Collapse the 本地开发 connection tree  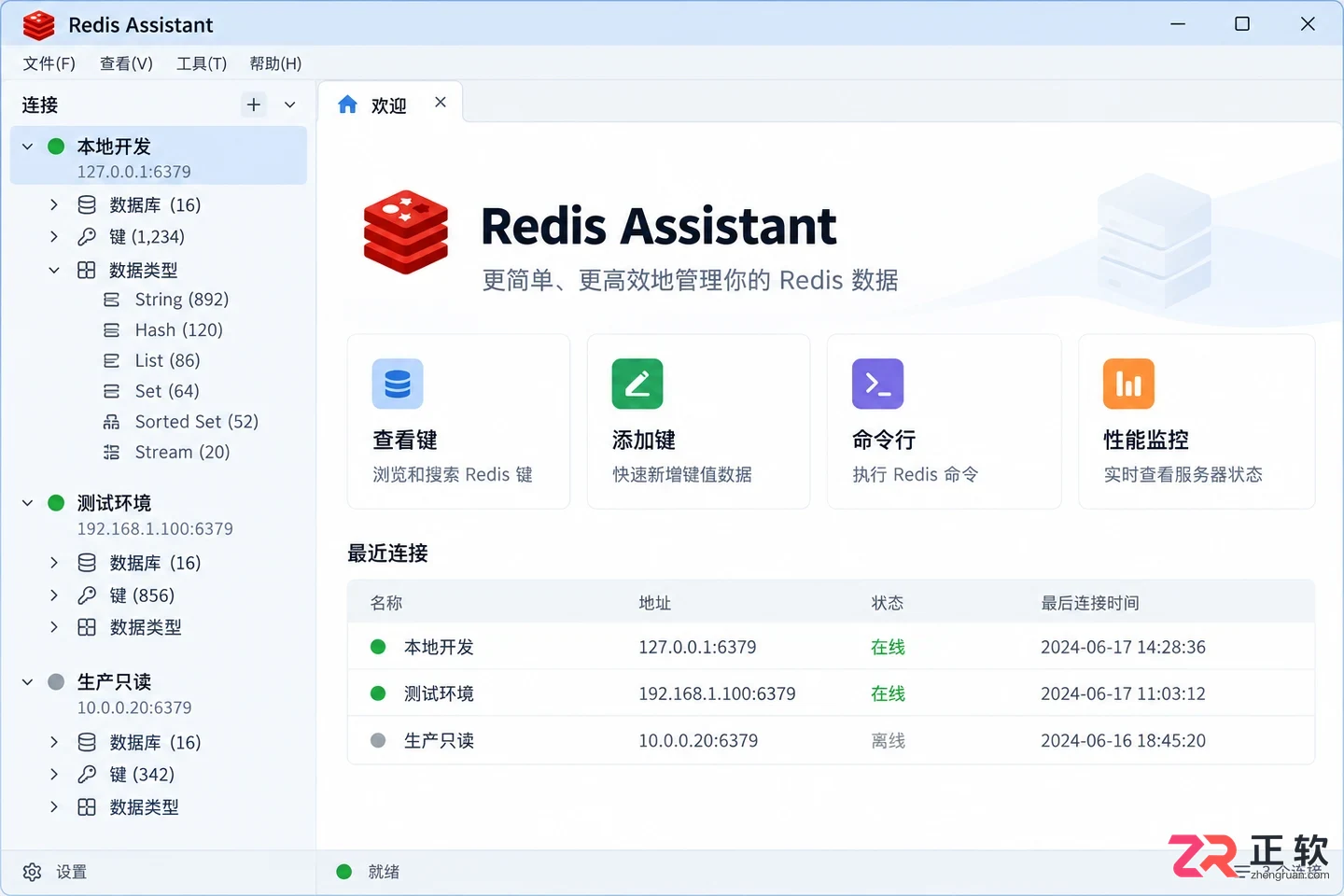(x=28, y=147)
